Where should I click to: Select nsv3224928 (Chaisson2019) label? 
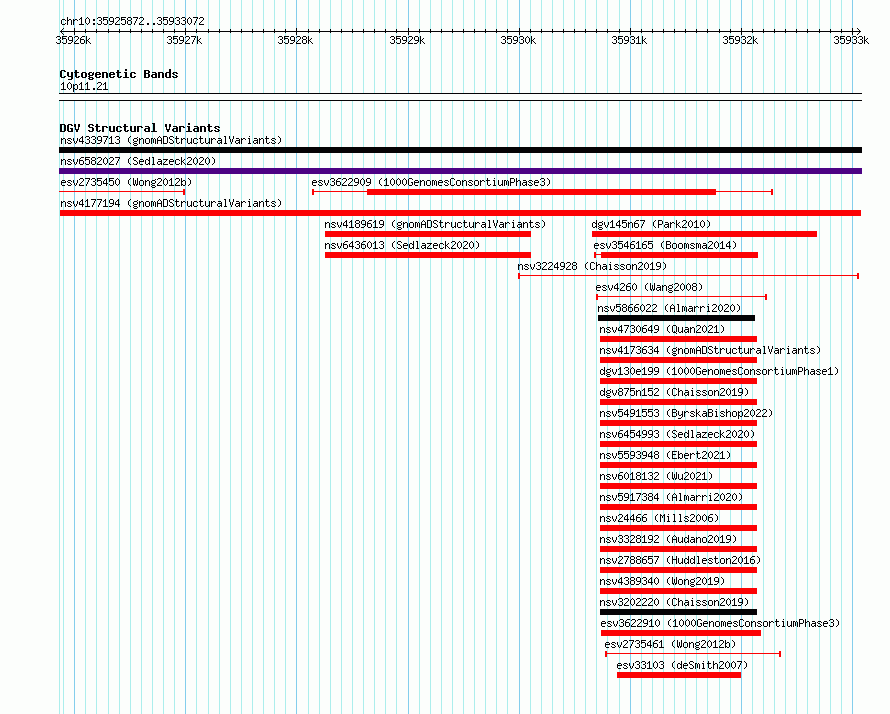[x=592, y=266]
